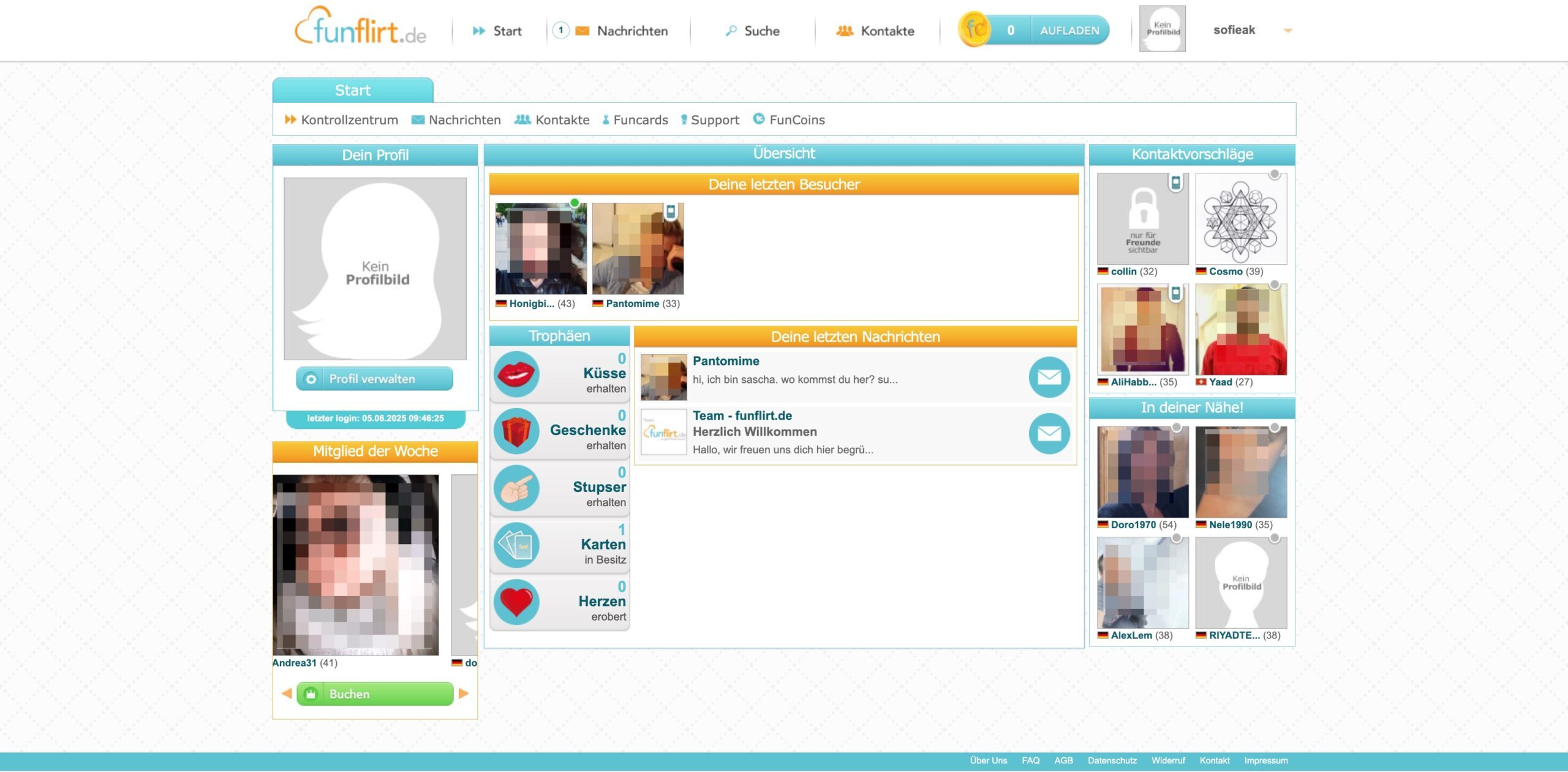Click Honigbi... visitor name link

pos(532,304)
